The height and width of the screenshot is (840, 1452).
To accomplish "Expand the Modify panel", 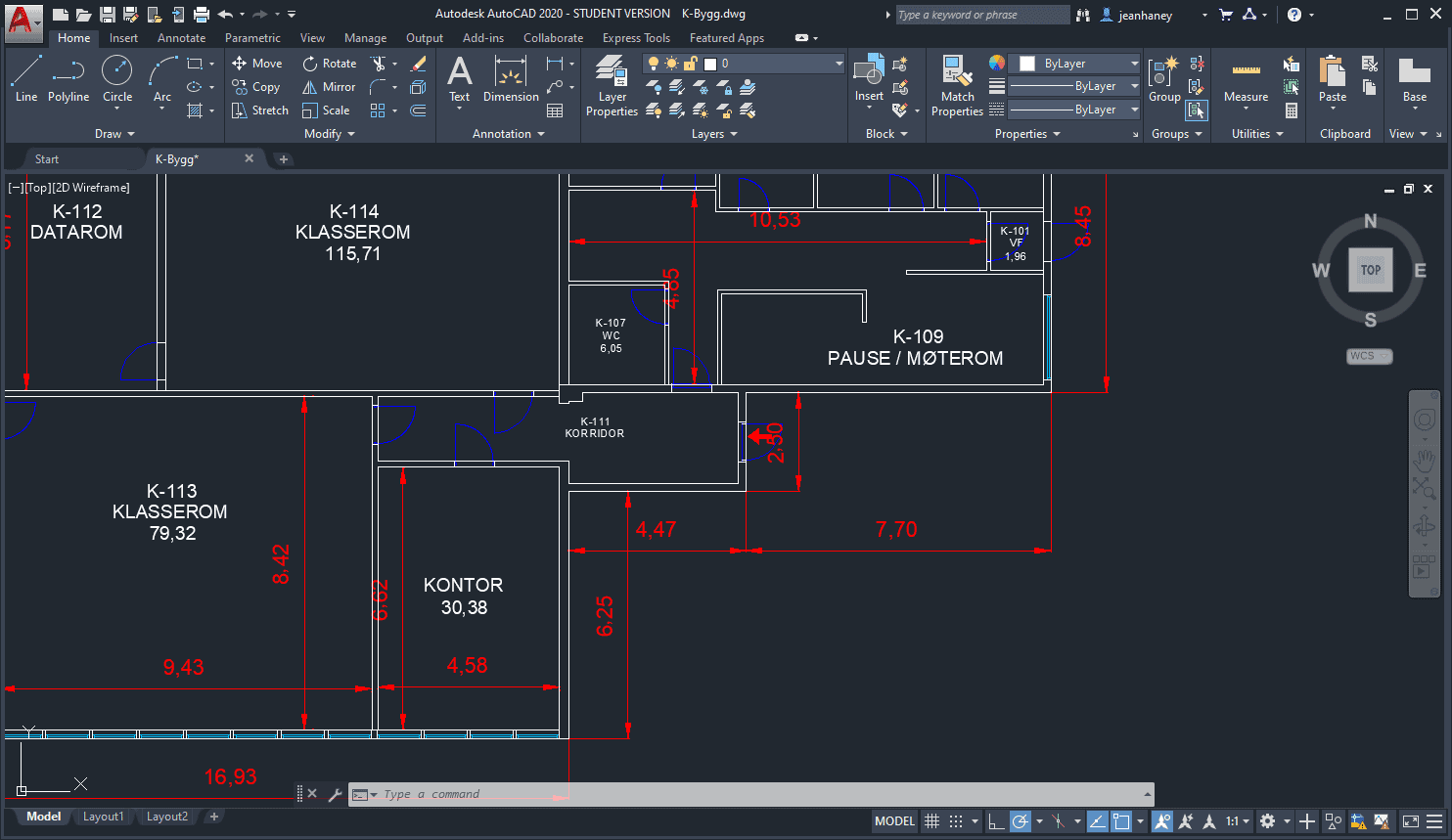I will 330,134.
